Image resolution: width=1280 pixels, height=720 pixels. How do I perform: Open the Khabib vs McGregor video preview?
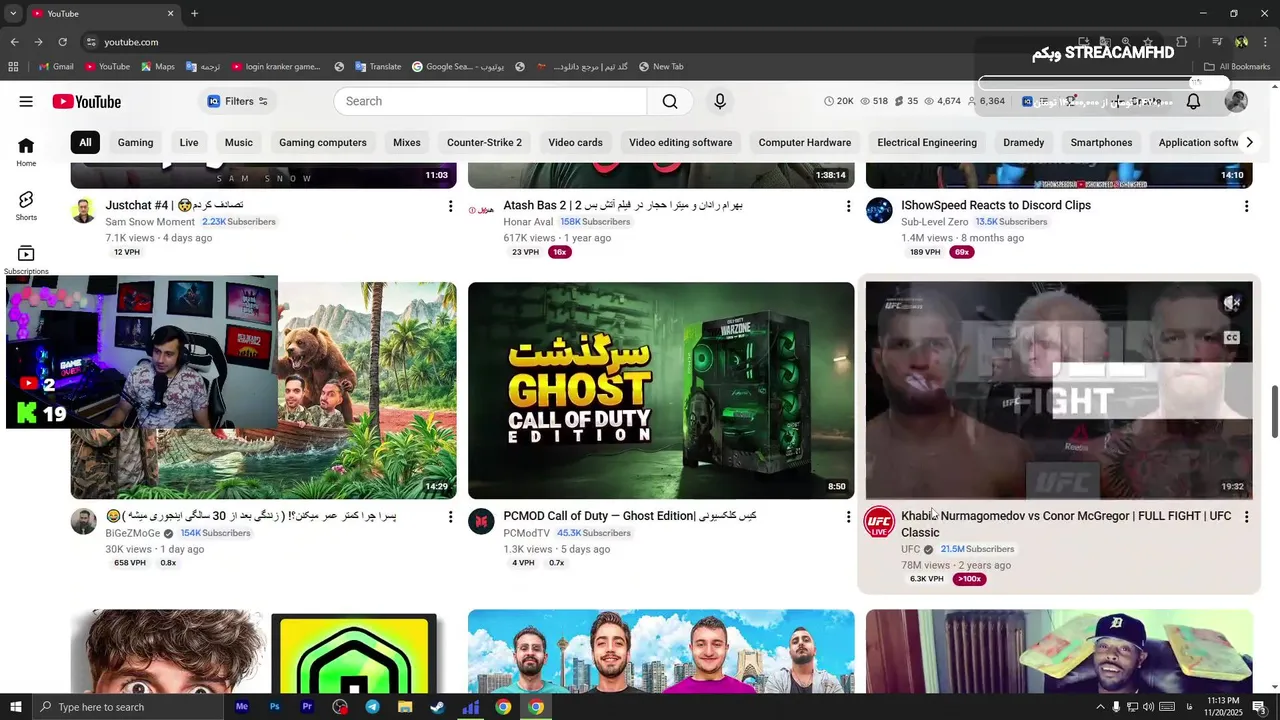click(1059, 390)
